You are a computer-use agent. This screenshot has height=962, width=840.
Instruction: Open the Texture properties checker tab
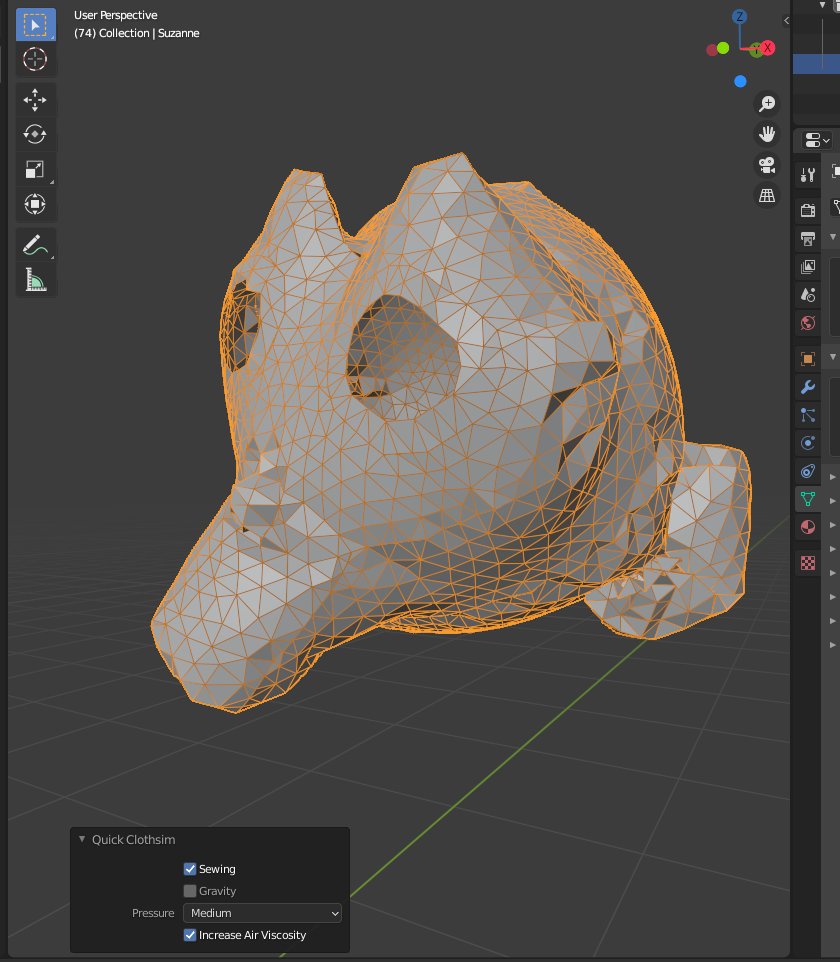pos(808,563)
